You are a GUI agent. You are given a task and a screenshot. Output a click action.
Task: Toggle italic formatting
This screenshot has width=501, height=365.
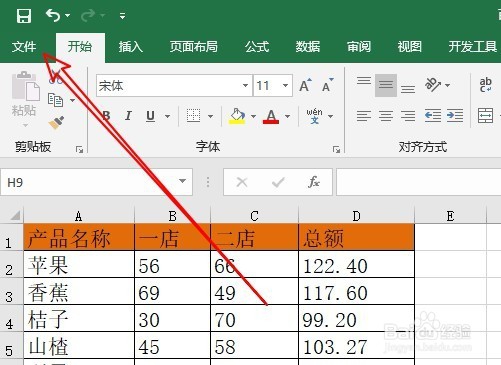pos(128,116)
